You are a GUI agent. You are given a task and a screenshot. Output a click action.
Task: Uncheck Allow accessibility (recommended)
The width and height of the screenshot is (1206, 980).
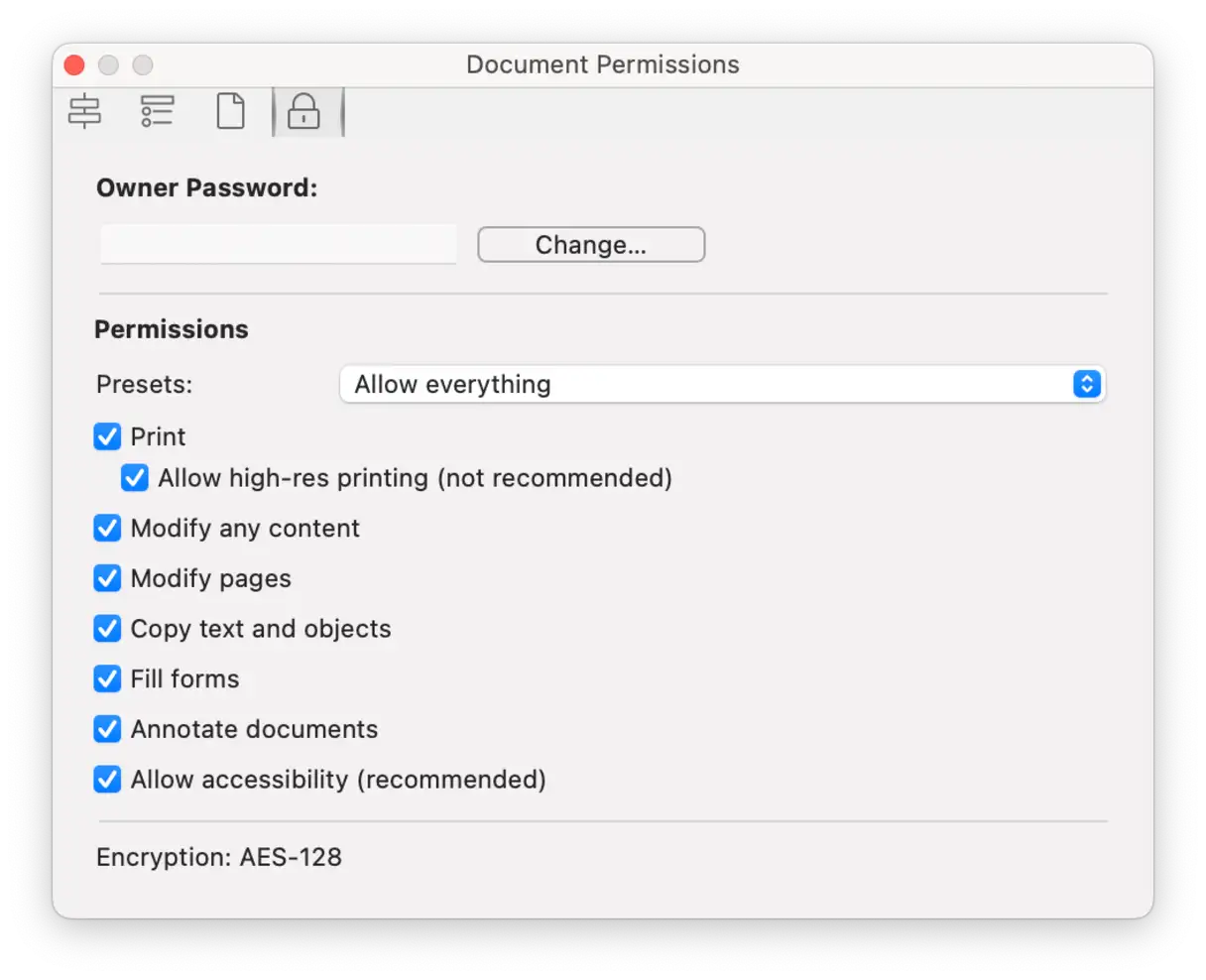tap(107, 780)
